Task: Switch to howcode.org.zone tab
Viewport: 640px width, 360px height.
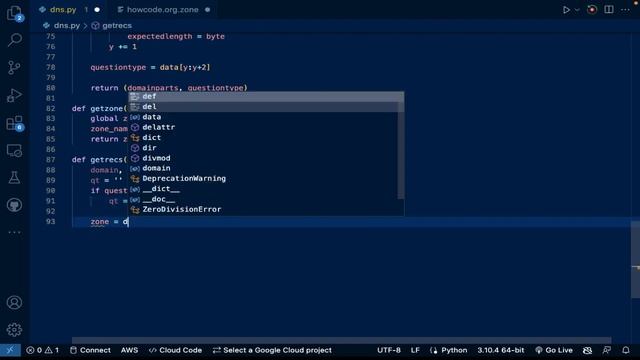Action: click(162, 9)
